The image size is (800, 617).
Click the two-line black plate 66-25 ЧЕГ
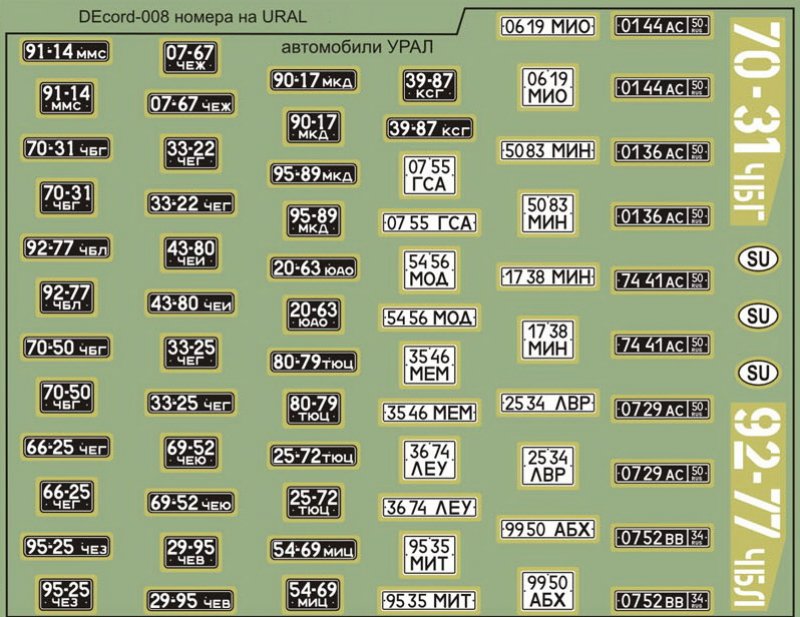67,496
